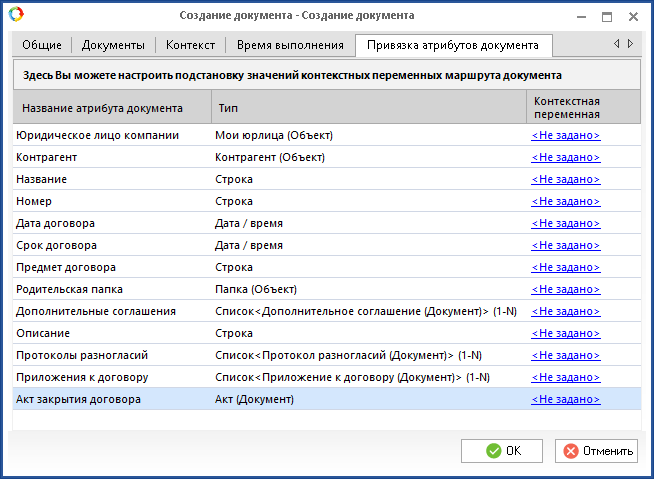Assign context variable for Дата договора
Image resolution: width=654 pixels, height=479 pixels.
pos(565,223)
